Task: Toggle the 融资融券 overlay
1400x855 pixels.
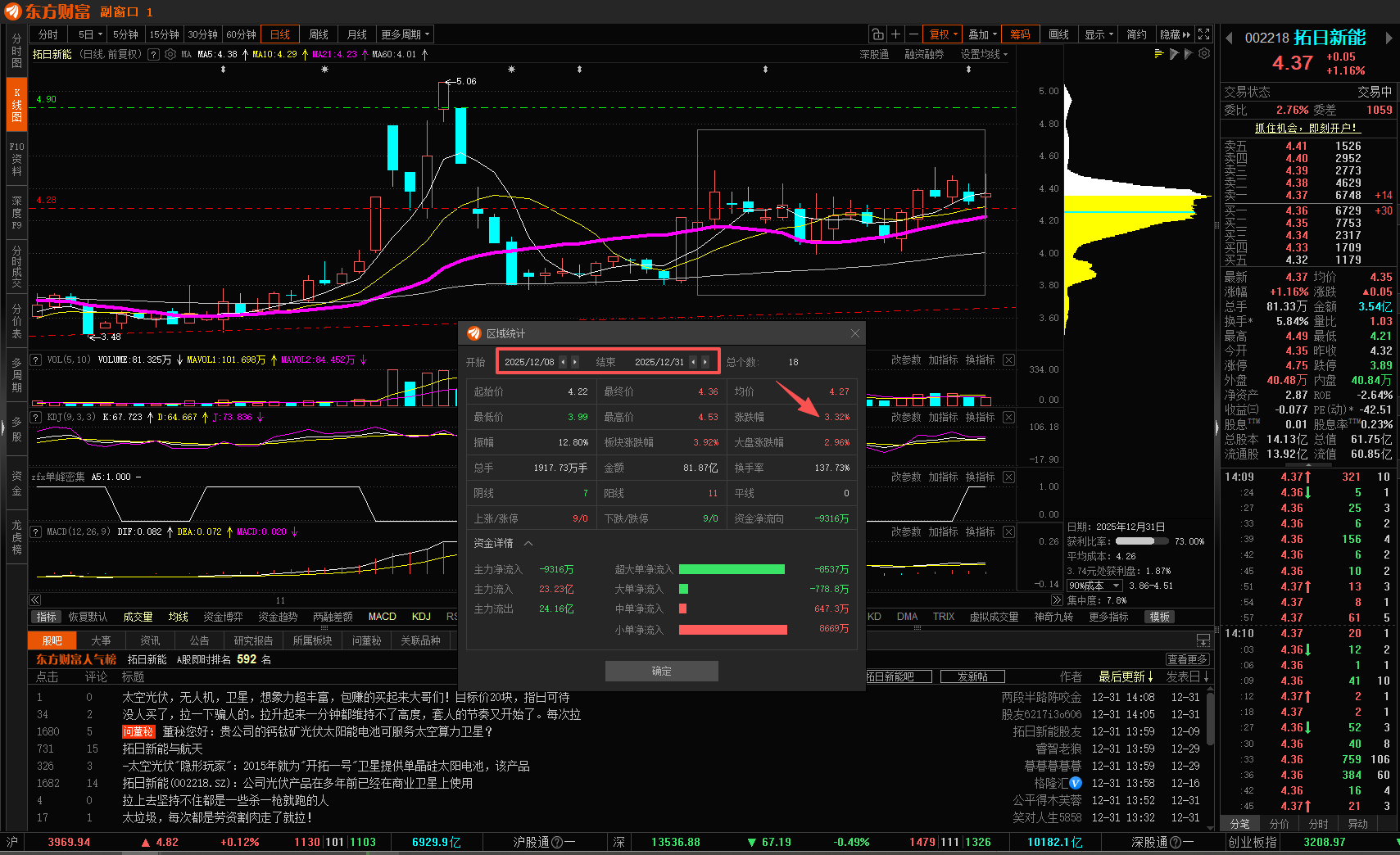Action: tap(924, 54)
